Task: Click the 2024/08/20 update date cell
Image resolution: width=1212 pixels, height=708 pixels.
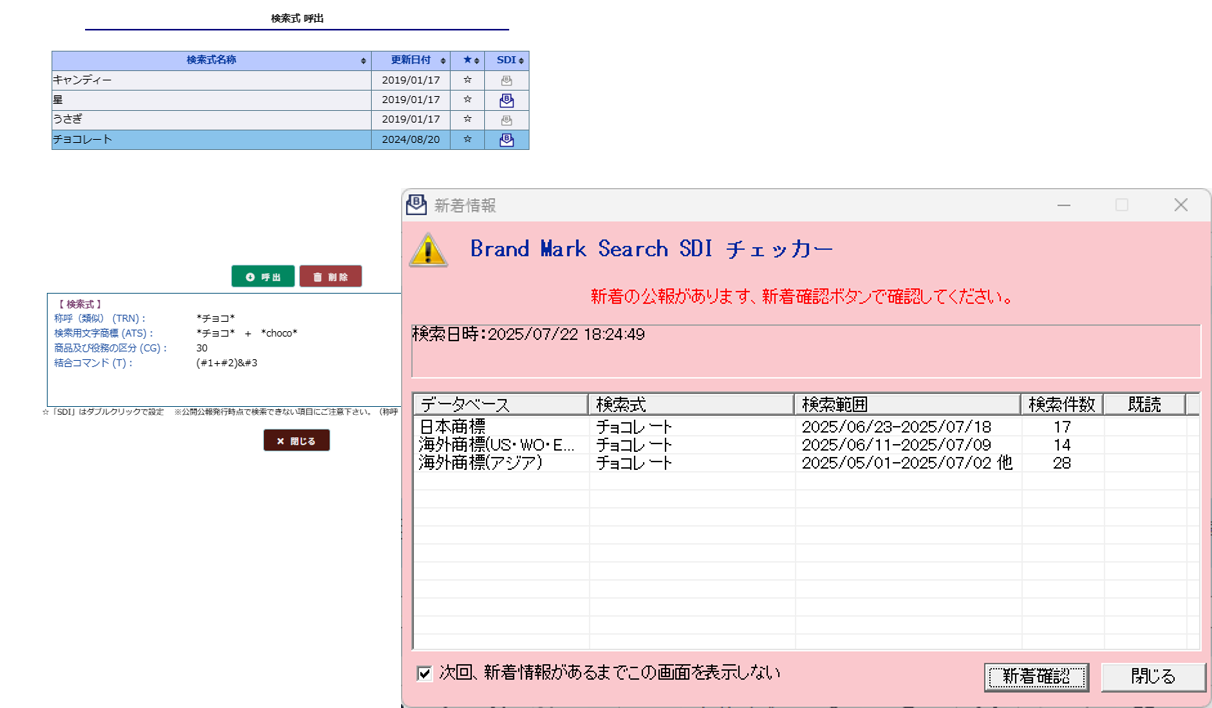Action: (x=410, y=140)
